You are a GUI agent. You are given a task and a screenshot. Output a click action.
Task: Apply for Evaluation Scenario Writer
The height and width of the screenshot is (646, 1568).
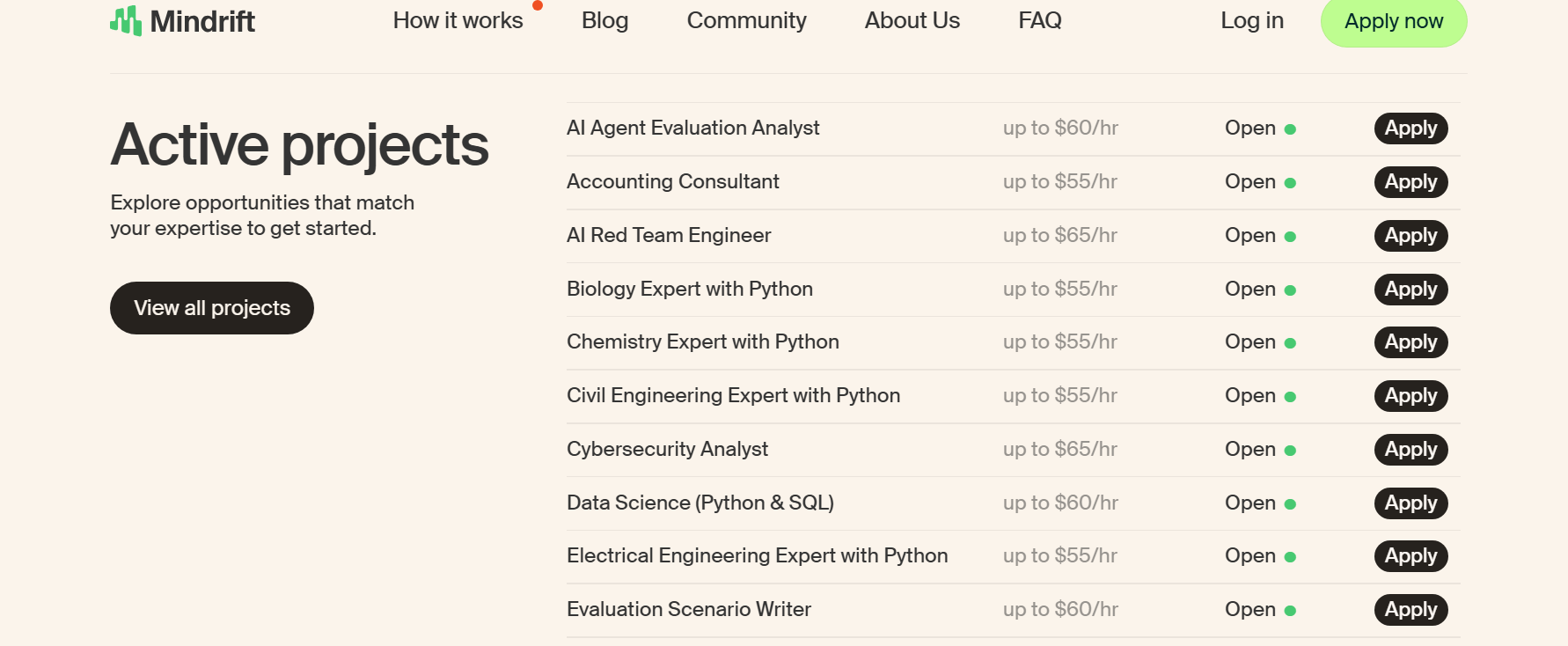(x=1410, y=610)
